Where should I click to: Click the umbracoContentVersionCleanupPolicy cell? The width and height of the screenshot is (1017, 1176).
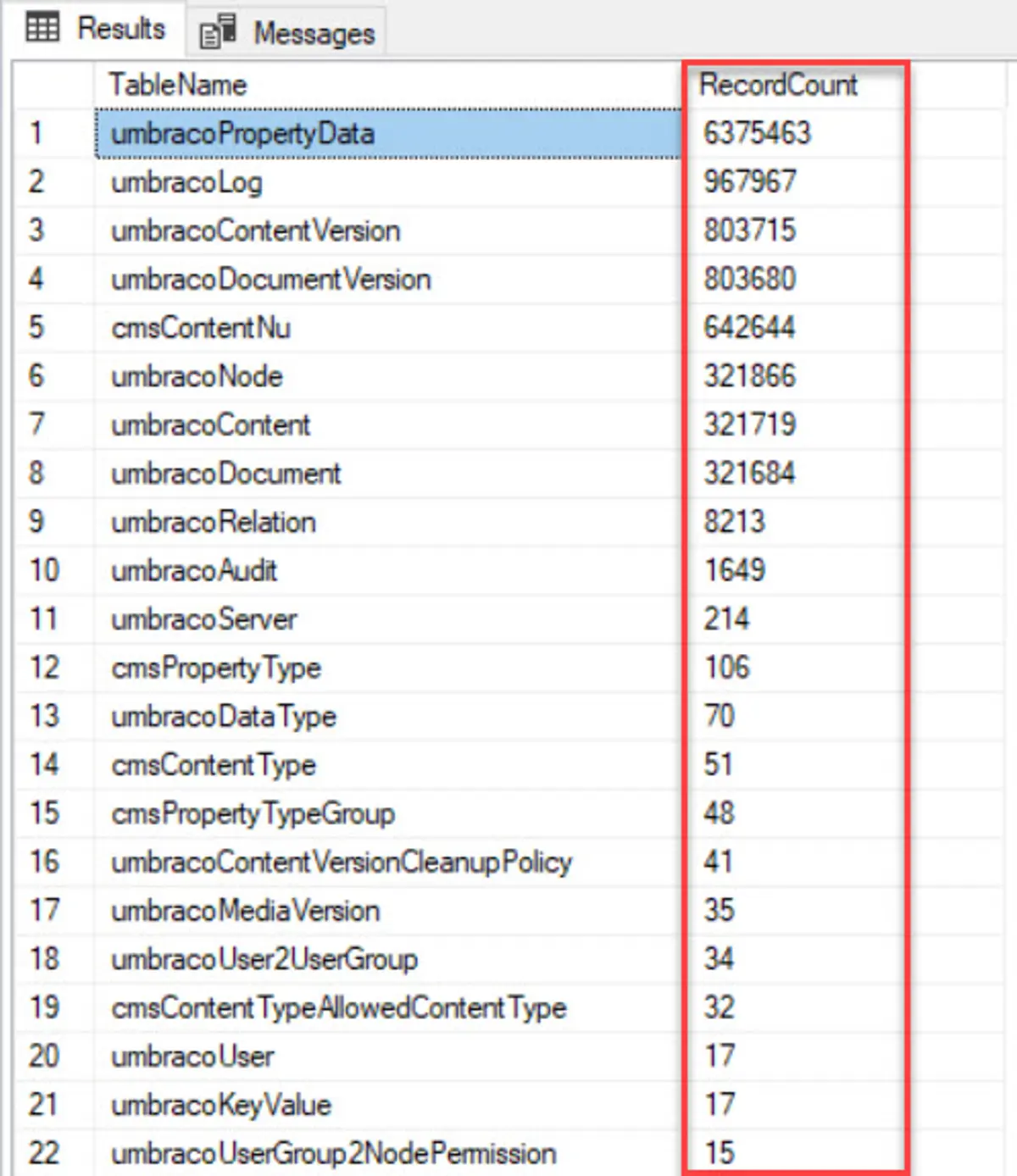pyautogui.click(x=341, y=863)
